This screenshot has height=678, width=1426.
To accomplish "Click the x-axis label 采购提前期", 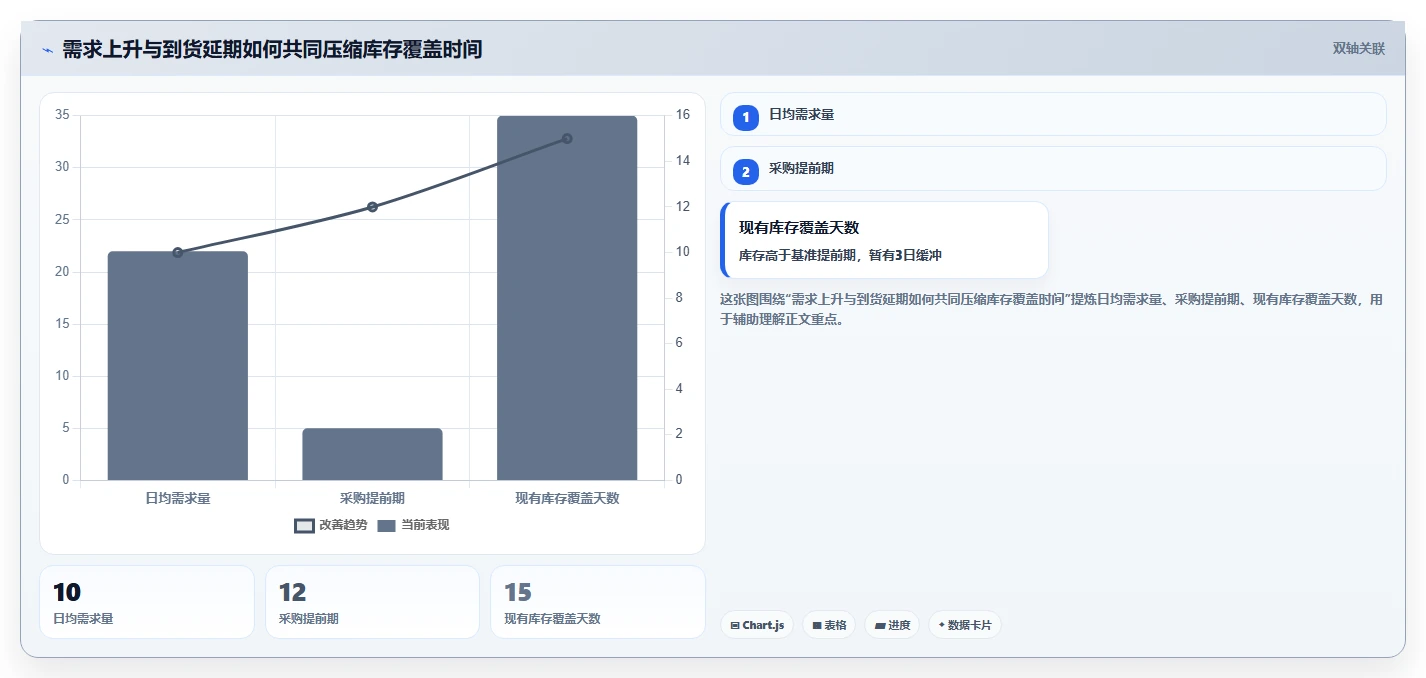I will click(x=372, y=498).
